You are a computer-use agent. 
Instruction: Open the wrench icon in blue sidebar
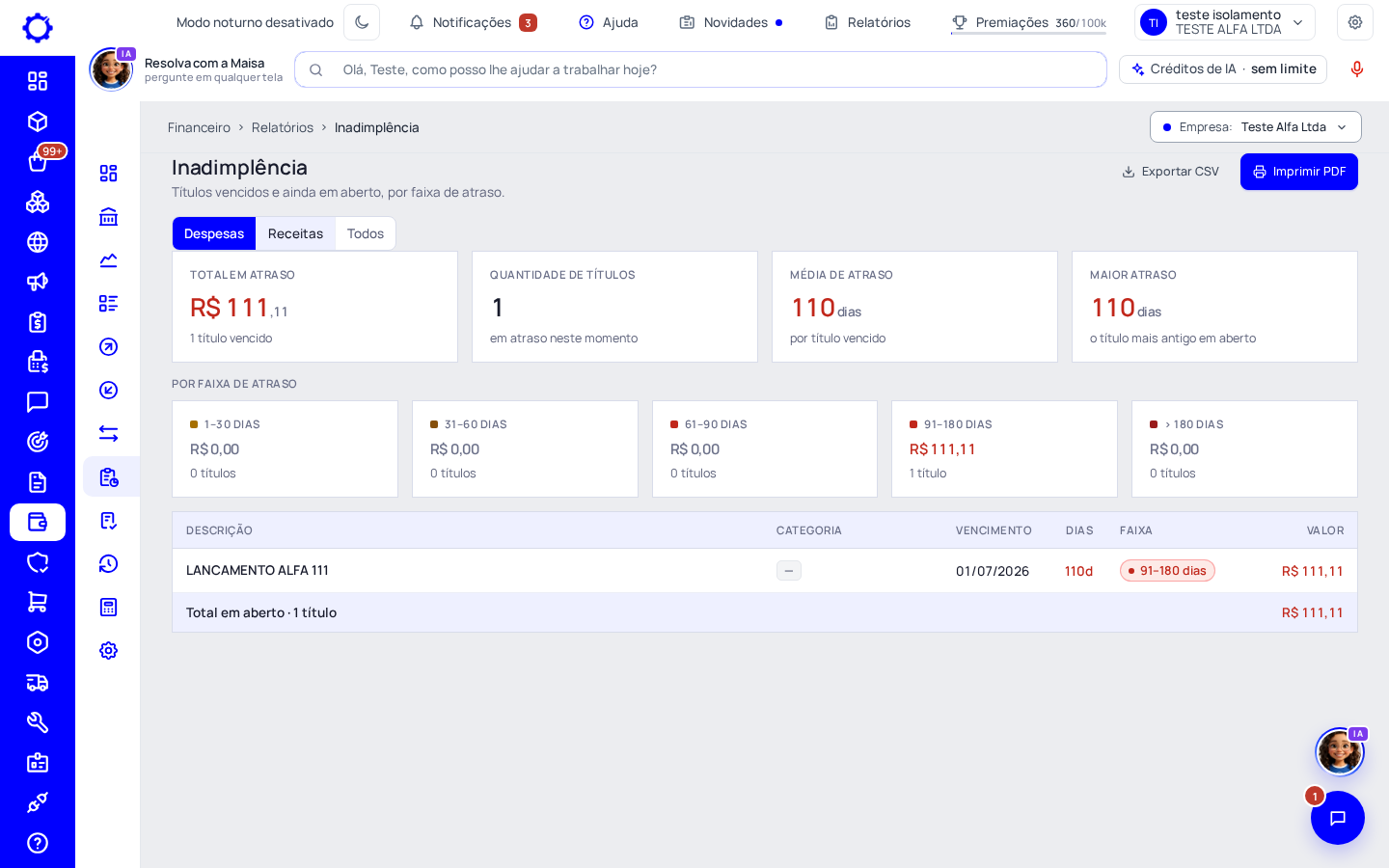(x=38, y=722)
